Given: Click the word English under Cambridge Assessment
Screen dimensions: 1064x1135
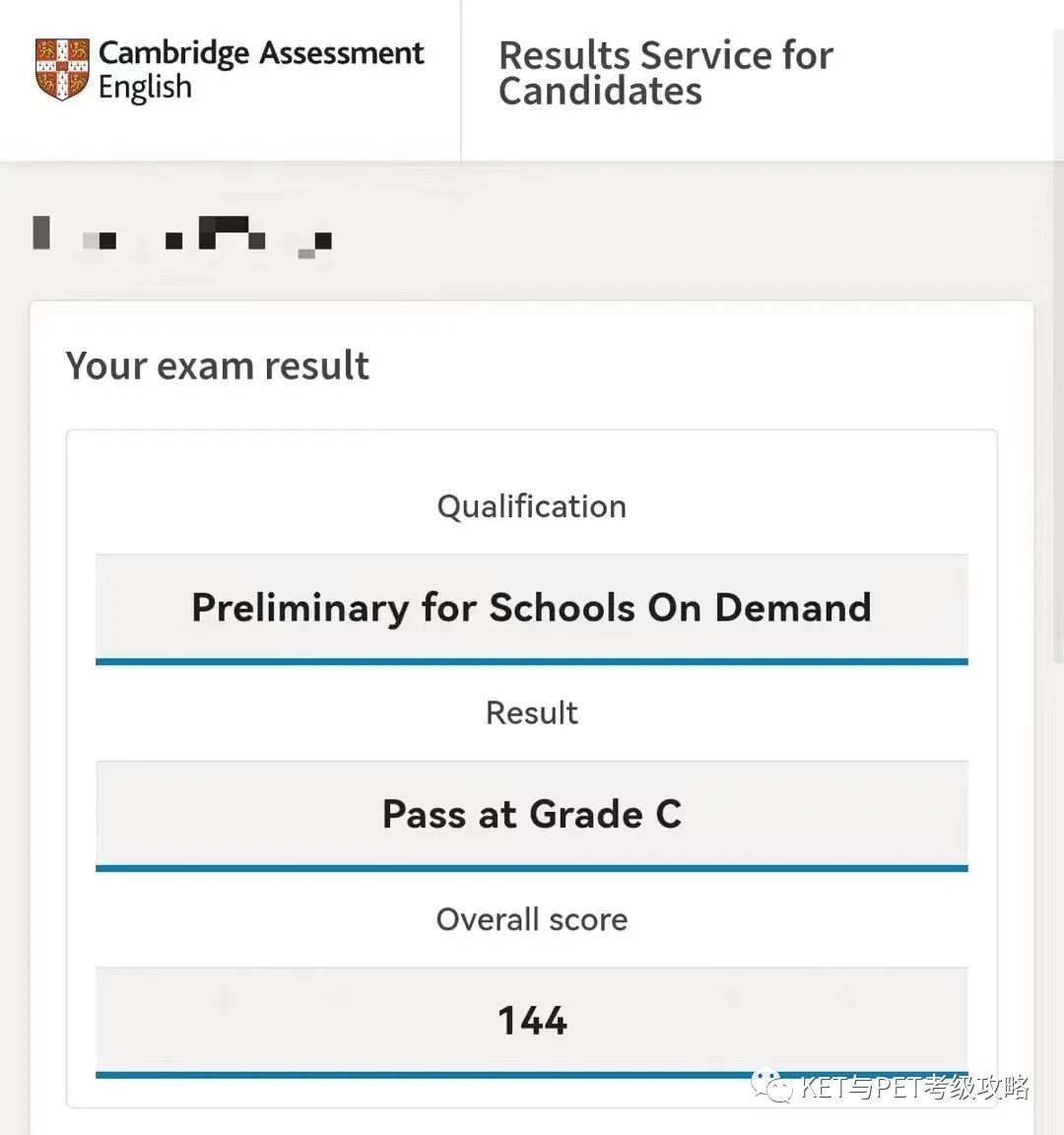Looking at the screenshot, I should click(145, 89).
